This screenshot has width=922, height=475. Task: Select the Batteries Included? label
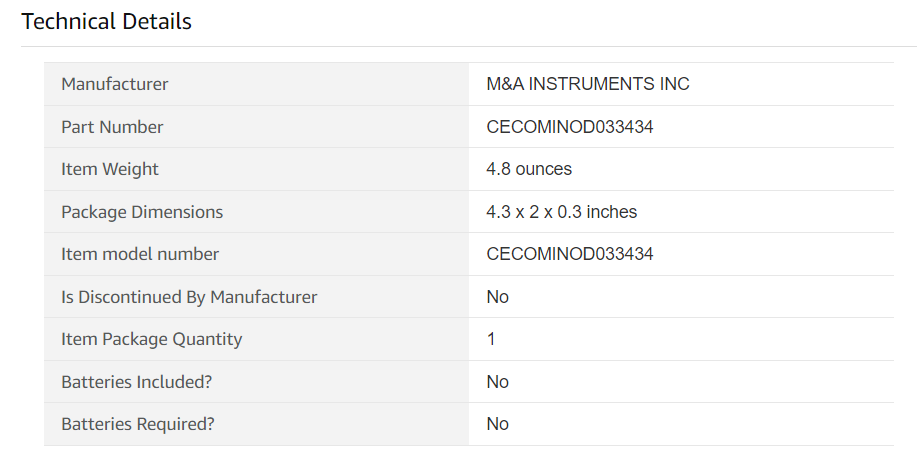(136, 382)
